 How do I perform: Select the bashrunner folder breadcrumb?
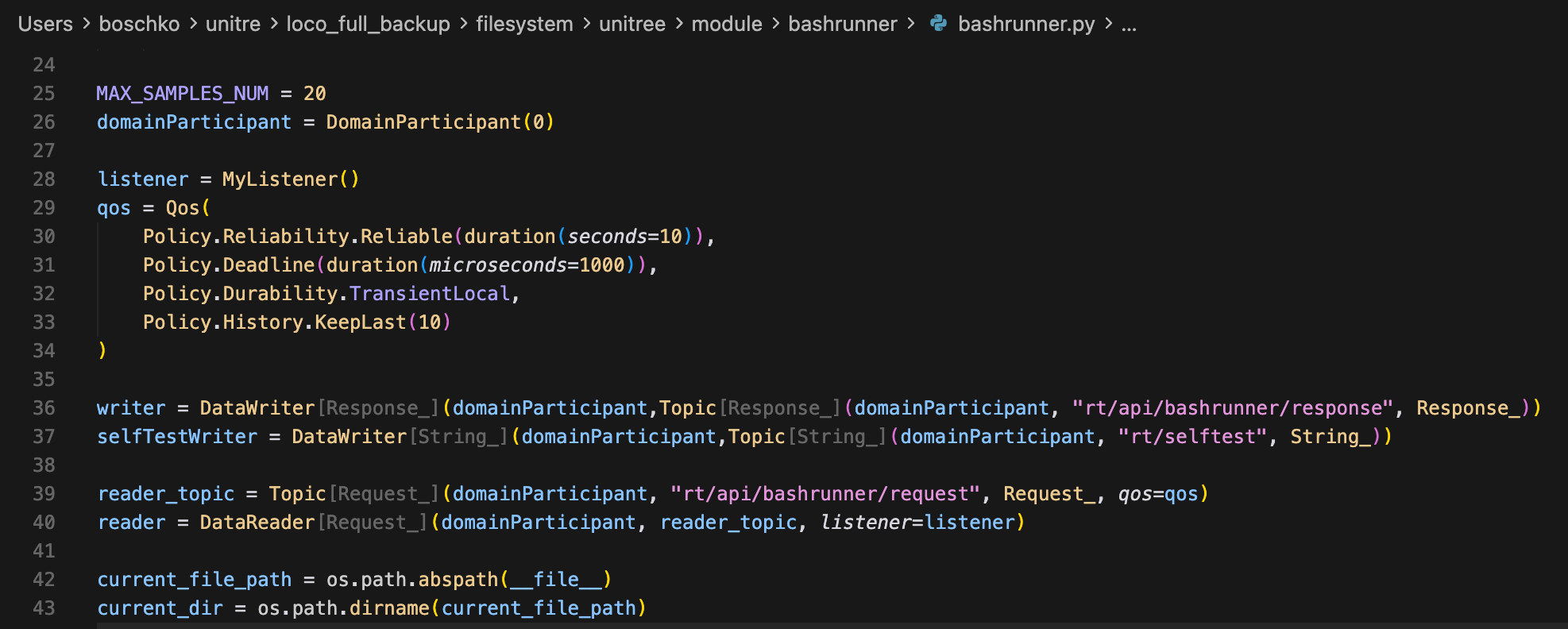[x=842, y=24]
